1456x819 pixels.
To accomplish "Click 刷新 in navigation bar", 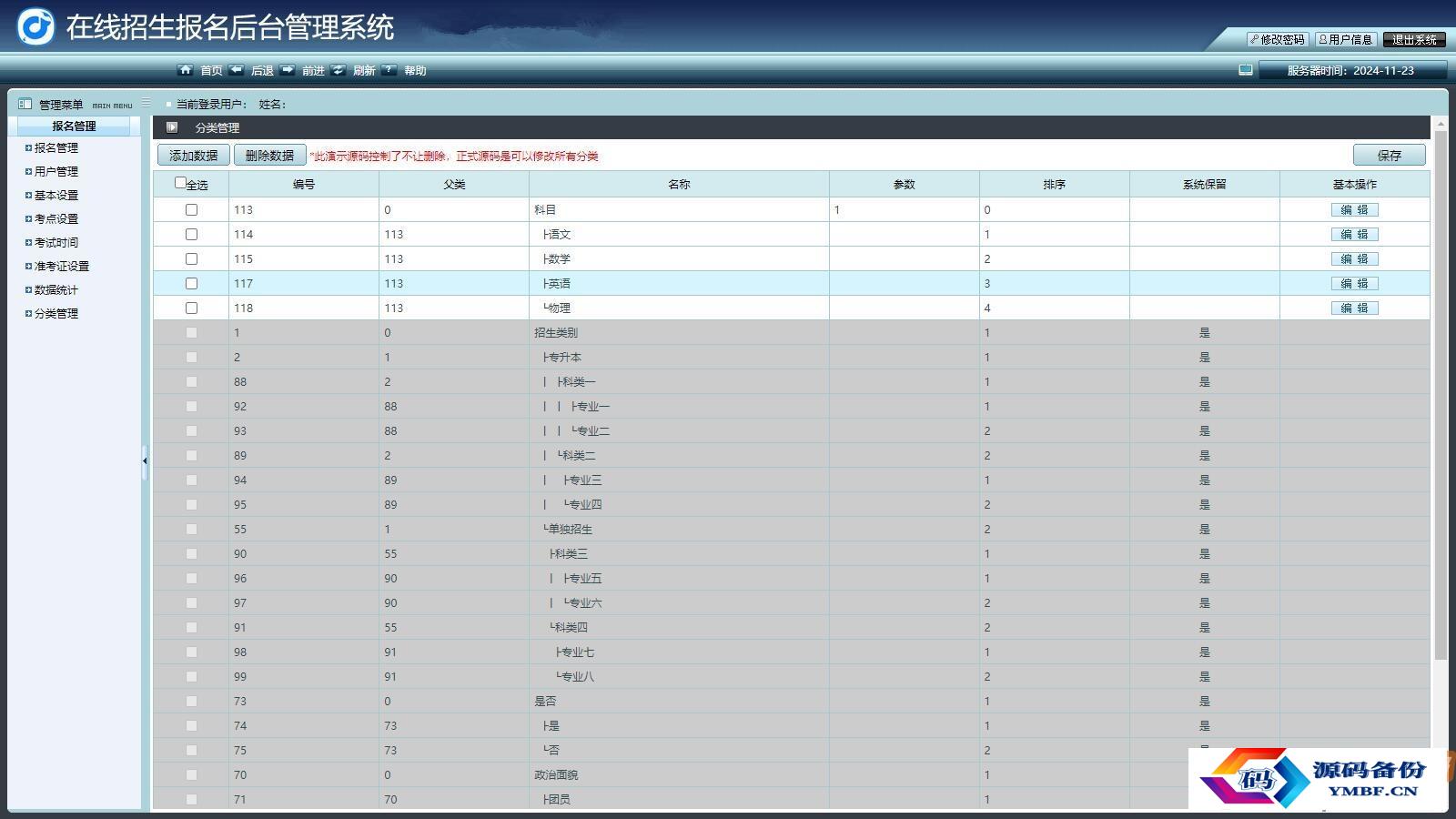I will tap(364, 70).
